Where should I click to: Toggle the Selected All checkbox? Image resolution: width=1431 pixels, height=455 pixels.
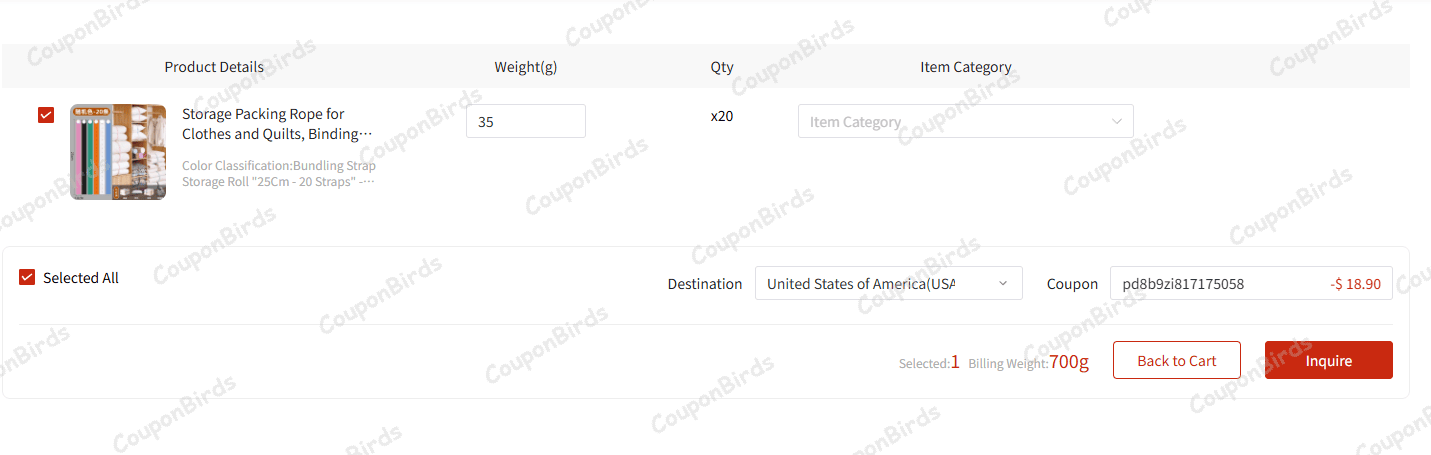click(27, 277)
